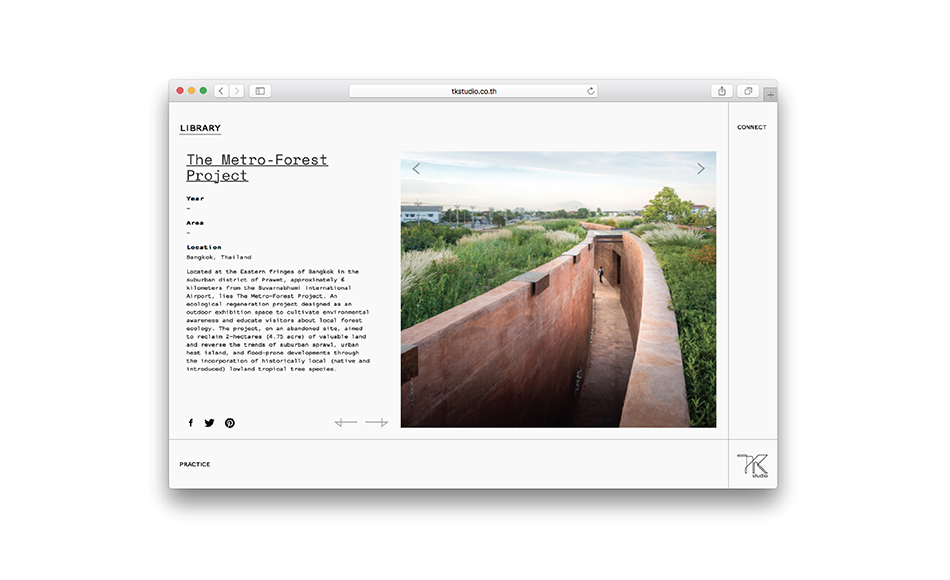
Task: Click the tkstudio.co.th address bar
Action: (473, 91)
